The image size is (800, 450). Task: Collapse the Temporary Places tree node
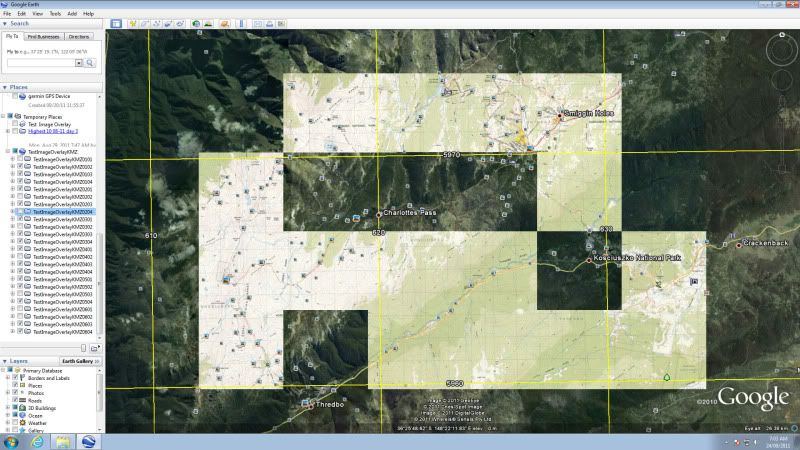coord(3,116)
